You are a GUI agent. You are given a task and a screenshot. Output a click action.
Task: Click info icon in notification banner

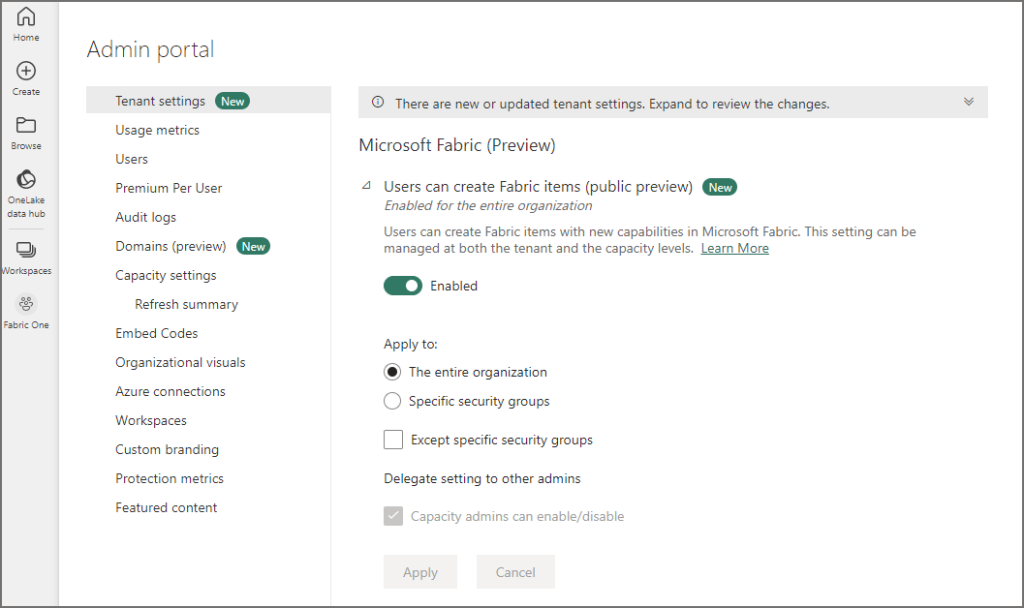(x=377, y=102)
